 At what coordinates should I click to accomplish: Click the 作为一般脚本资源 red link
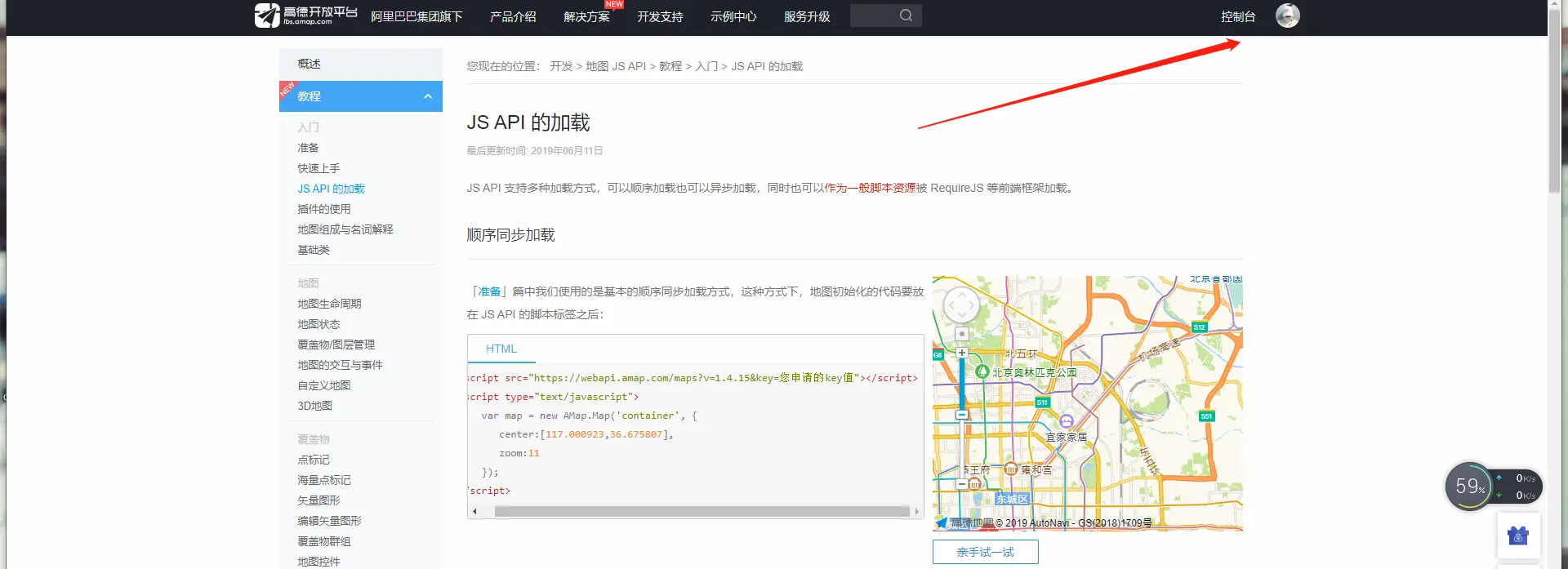870,188
